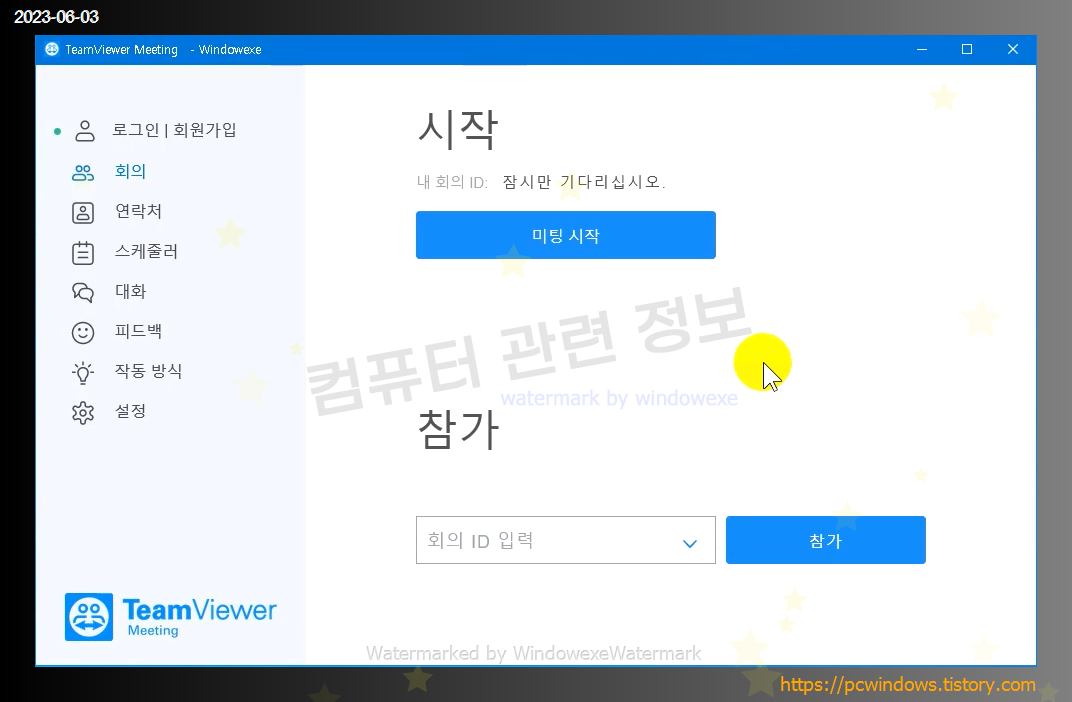Open the 대화 chat section

[131, 291]
